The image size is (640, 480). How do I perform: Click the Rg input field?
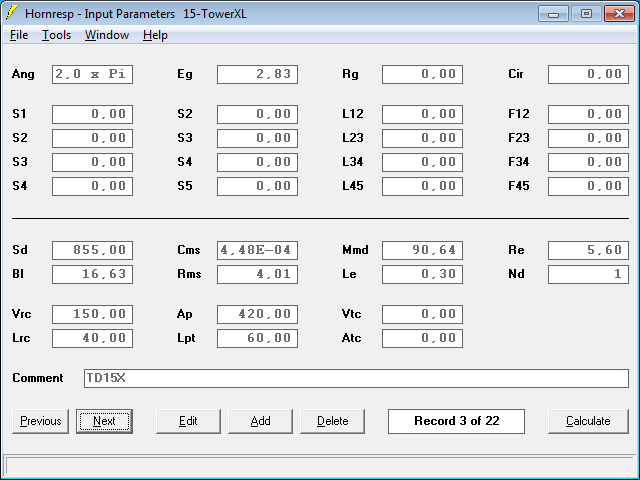point(422,74)
